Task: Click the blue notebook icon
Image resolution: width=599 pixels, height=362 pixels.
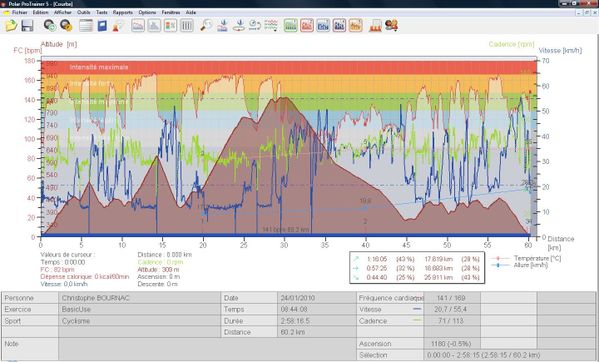Action: 102,26
